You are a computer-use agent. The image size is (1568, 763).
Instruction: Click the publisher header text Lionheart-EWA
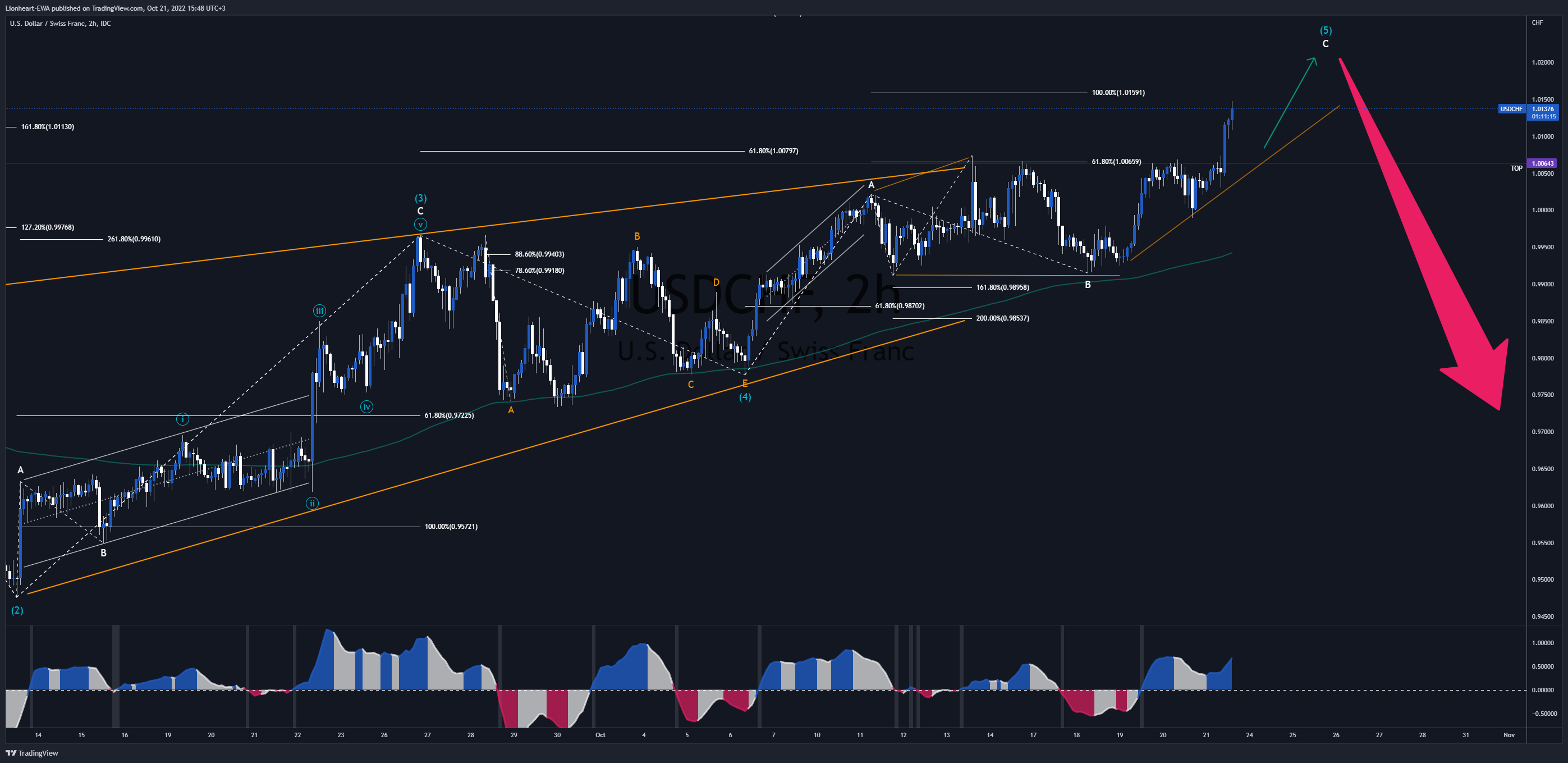pyautogui.click(x=27, y=8)
